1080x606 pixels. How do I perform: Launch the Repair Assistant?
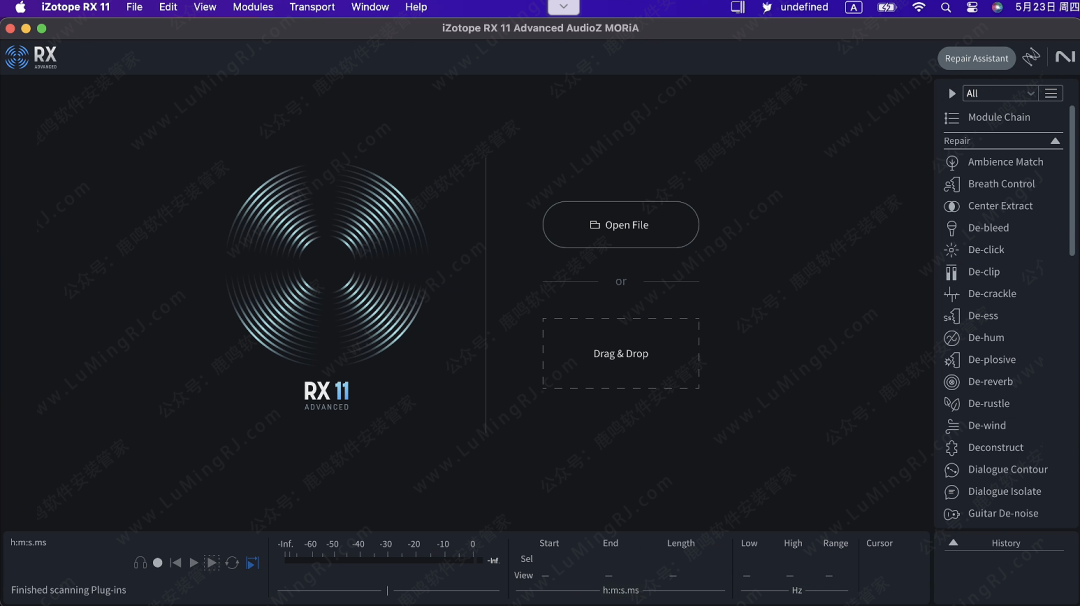pyautogui.click(x=976, y=58)
